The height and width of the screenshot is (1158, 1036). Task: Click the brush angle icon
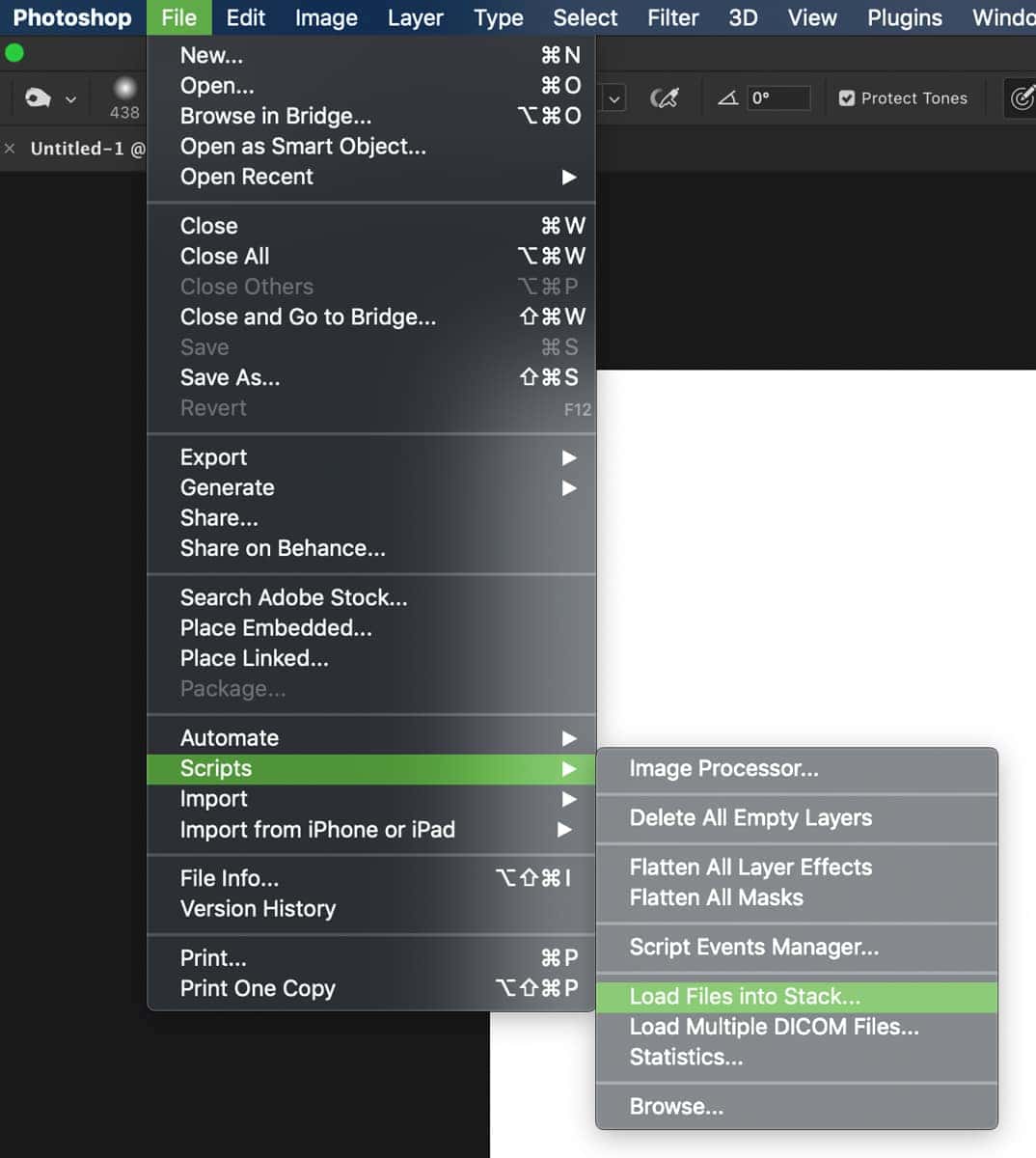[728, 97]
